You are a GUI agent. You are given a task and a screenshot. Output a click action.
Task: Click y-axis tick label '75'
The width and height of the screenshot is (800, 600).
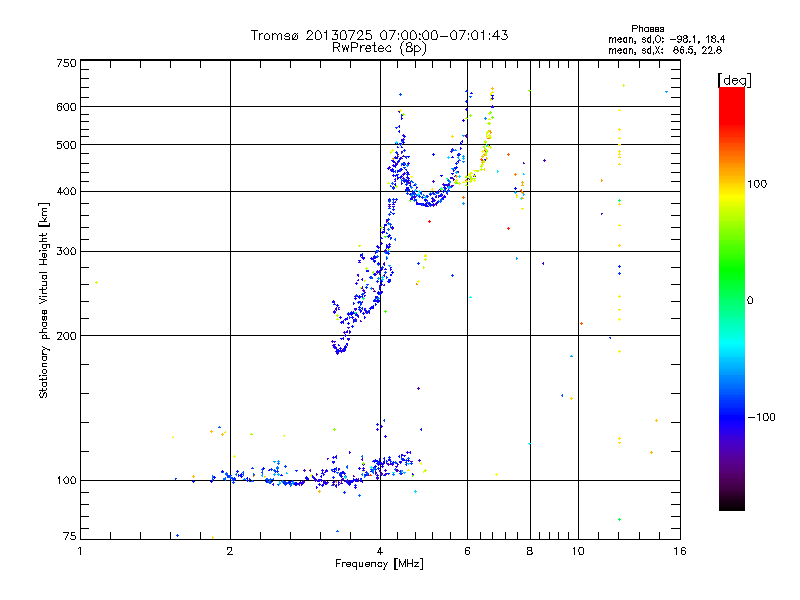pos(69,536)
